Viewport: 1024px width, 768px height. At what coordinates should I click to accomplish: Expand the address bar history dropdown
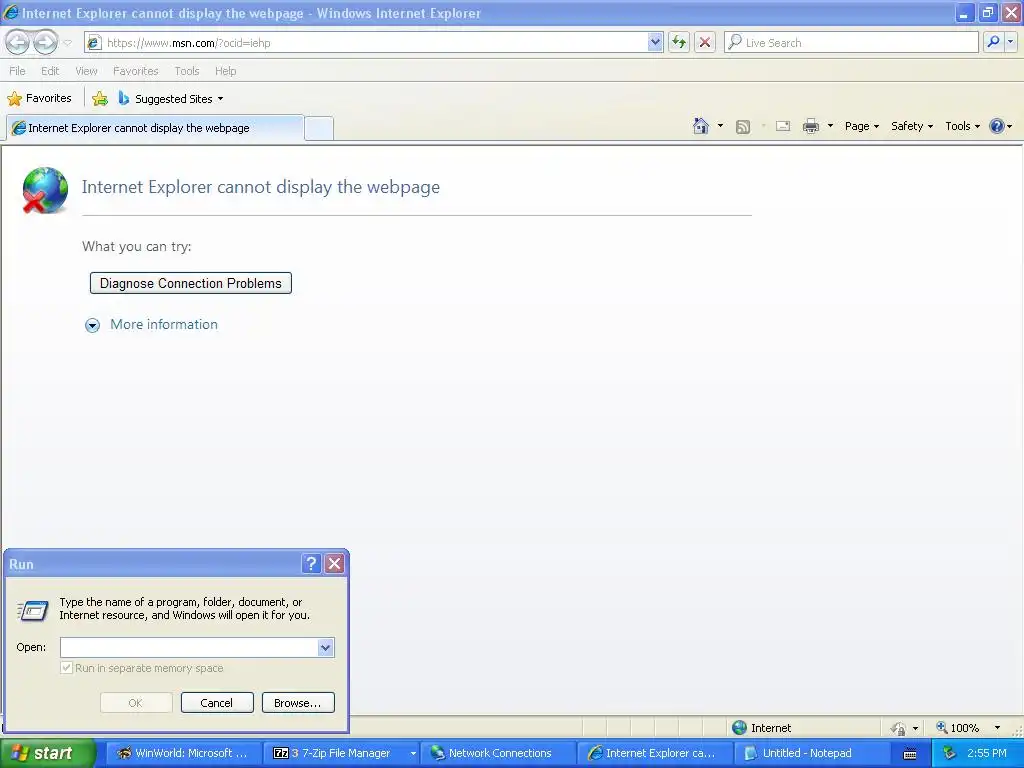[x=655, y=43]
